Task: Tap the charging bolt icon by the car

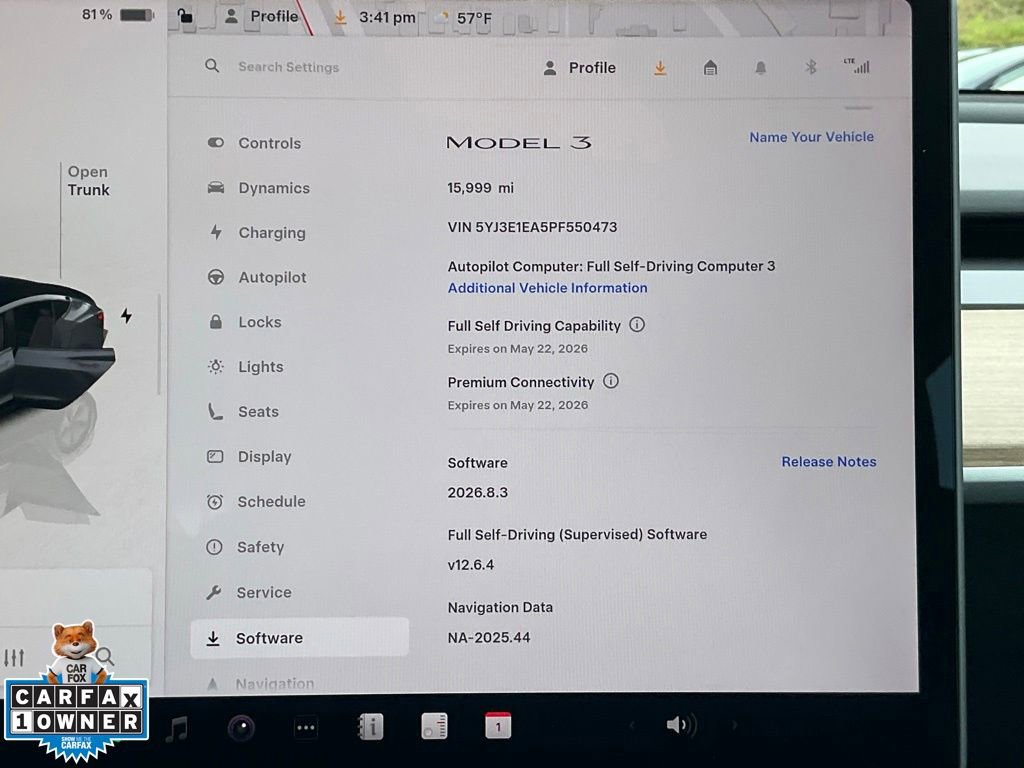Action: (126, 316)
